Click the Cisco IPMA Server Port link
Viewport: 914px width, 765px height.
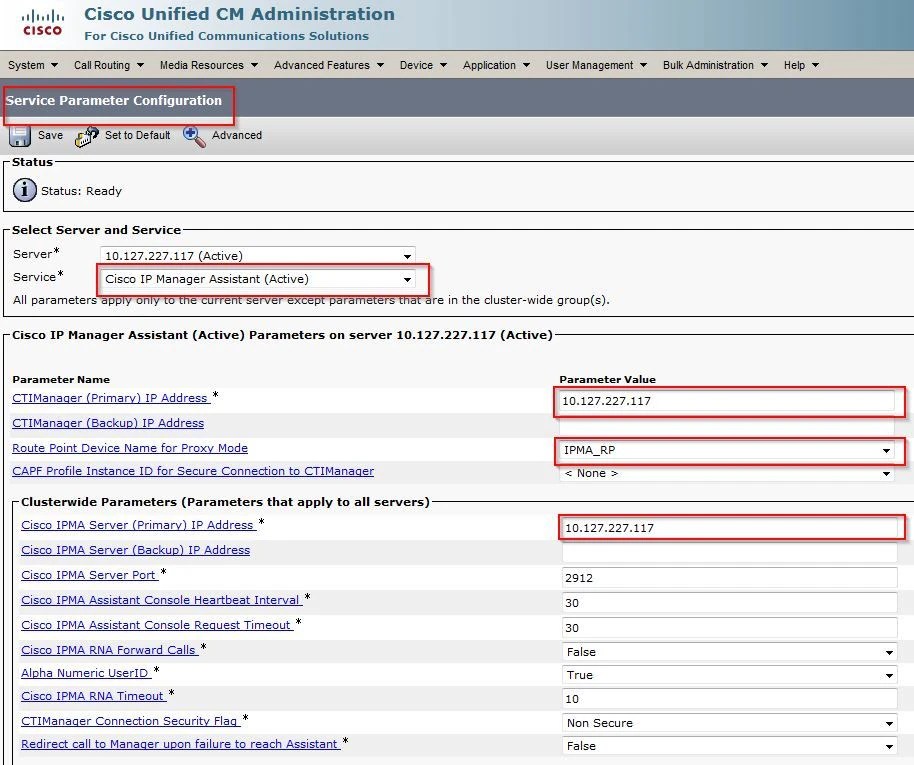88,575
